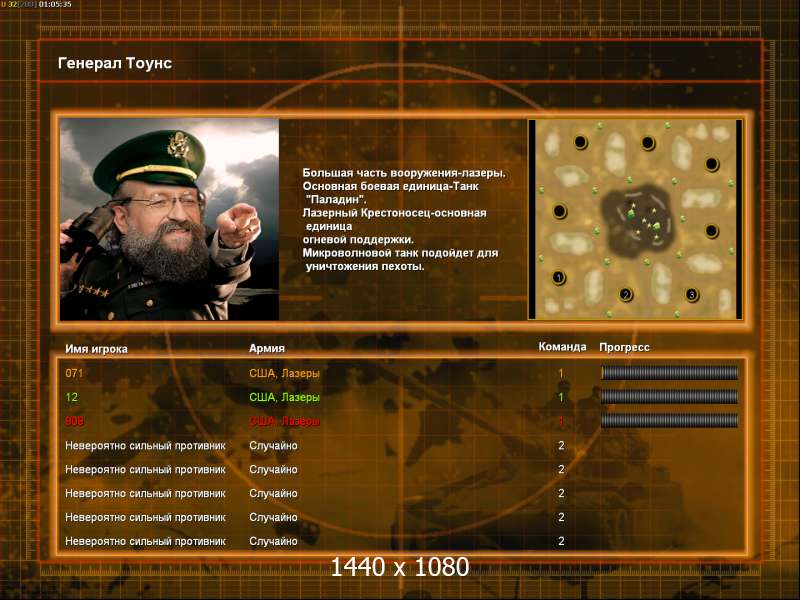Screen dimensions: 800x600
Task: Click the "Армия" column header
Action: pyautogui.click(x=267, y=348)
